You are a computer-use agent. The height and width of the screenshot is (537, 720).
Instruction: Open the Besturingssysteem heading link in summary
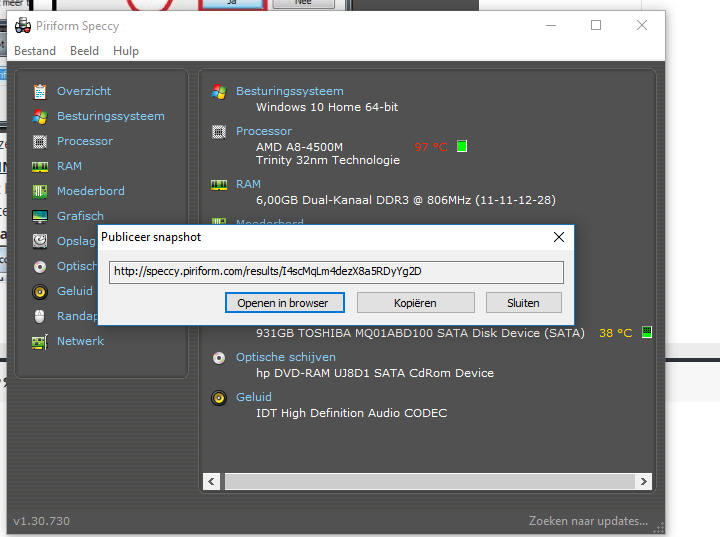pos(290,91)
